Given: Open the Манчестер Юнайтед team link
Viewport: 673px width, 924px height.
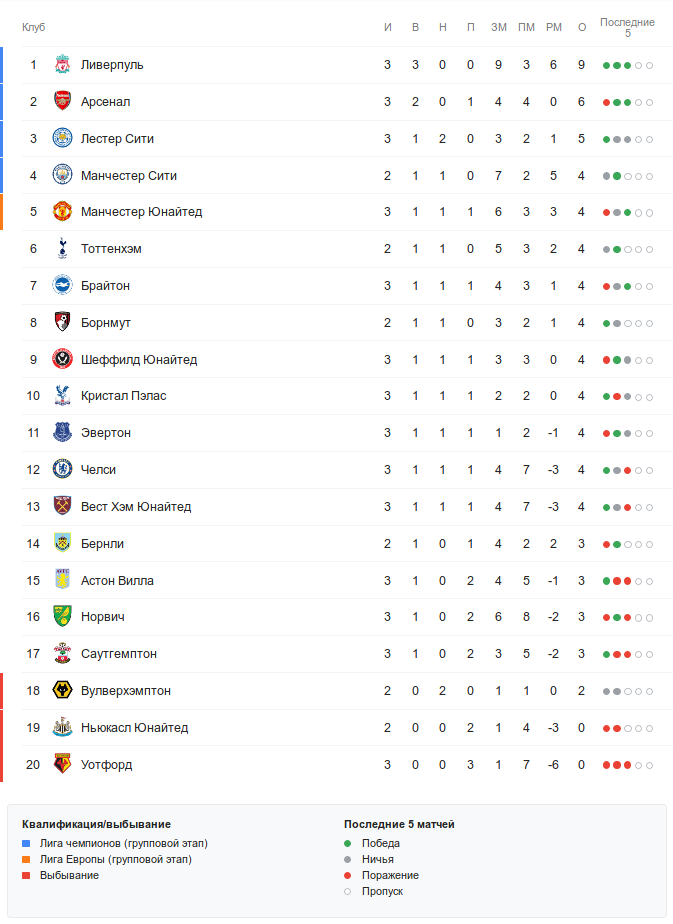Looking at the screenshot, I should [x=141, y=212].
